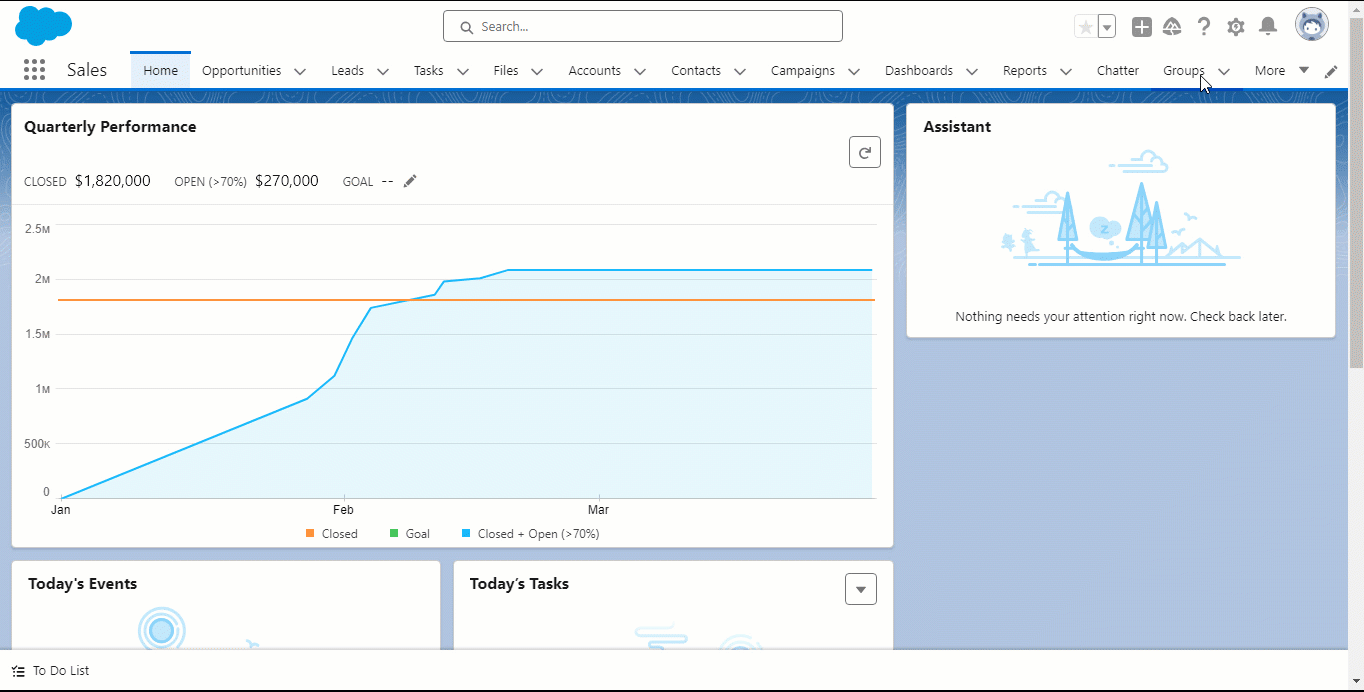Open the Notifications bell icon

tap(1268, 27)
